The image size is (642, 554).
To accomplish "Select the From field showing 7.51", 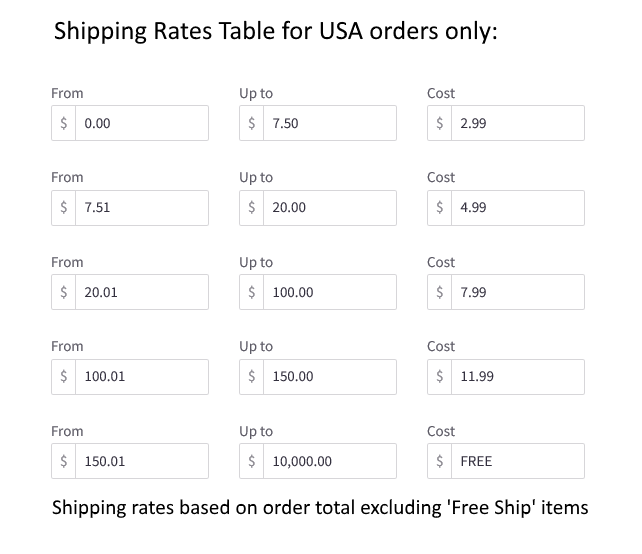I will [x=142, y=208].
